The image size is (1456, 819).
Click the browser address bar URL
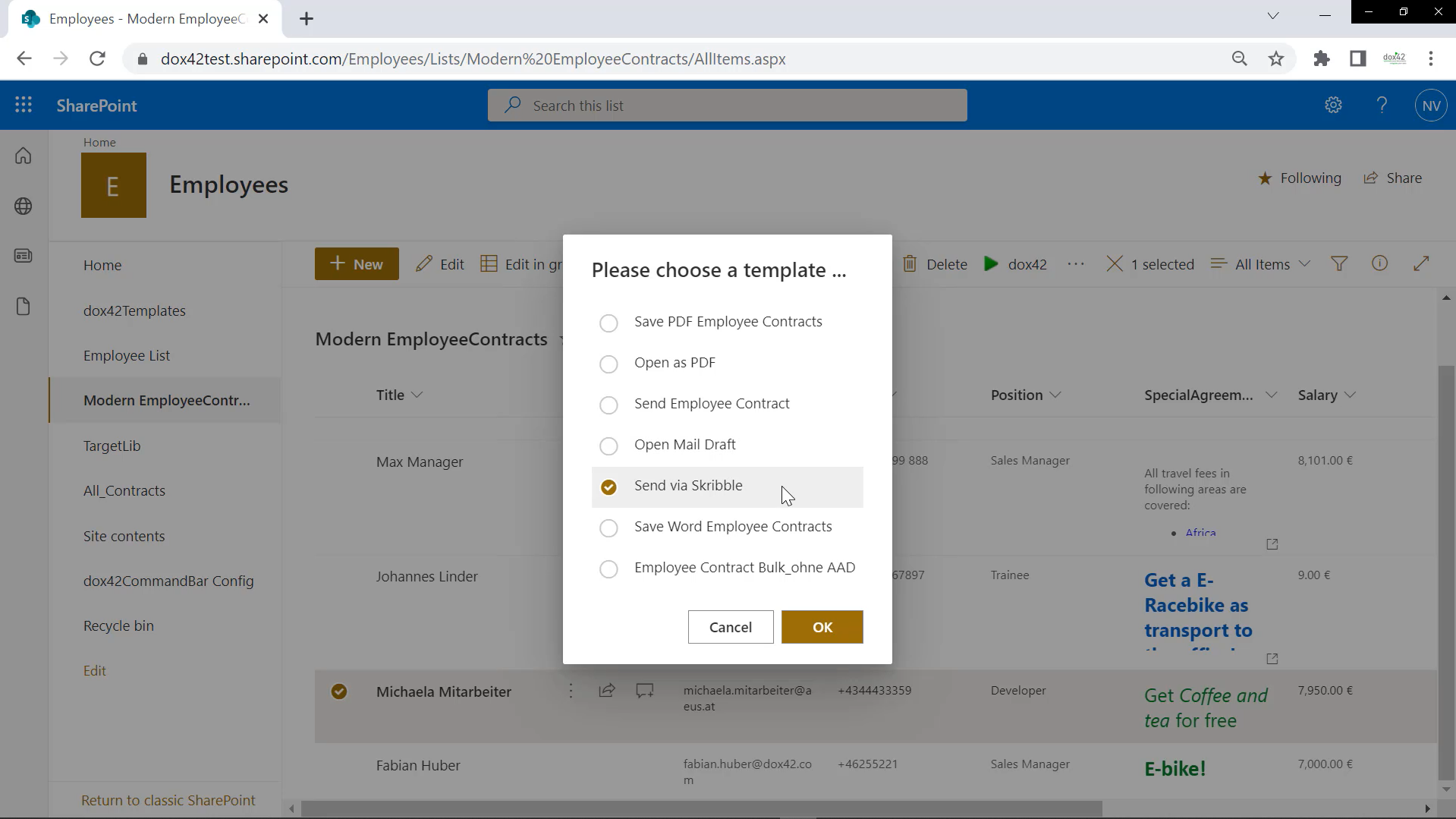[x=473, y=58]
